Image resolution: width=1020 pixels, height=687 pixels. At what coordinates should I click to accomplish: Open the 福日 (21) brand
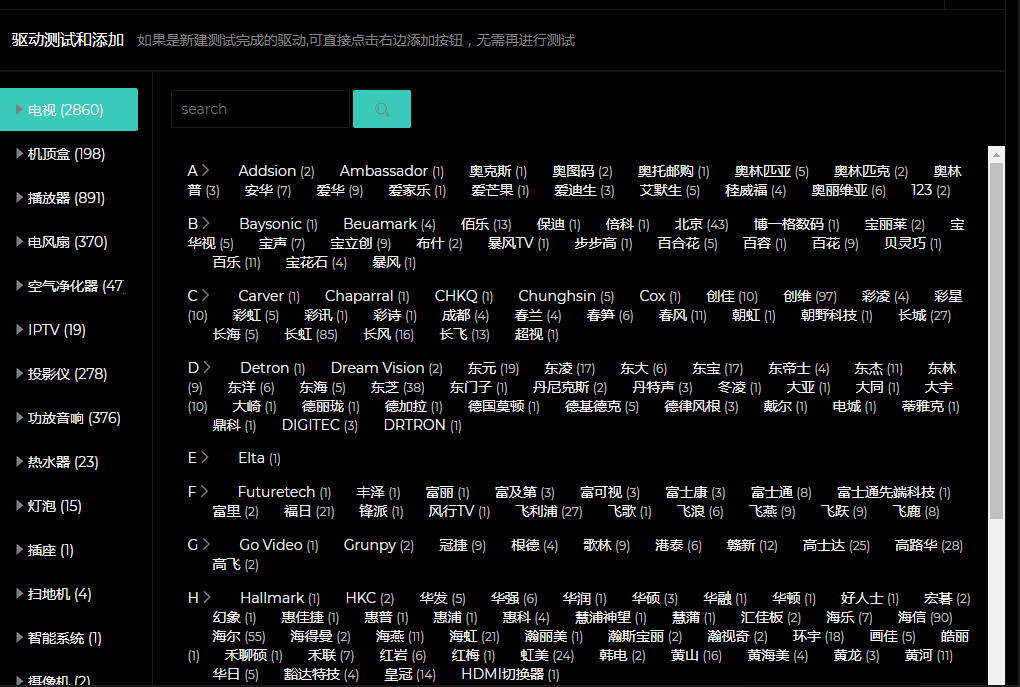pyautogui.click(x=309, y=511)
